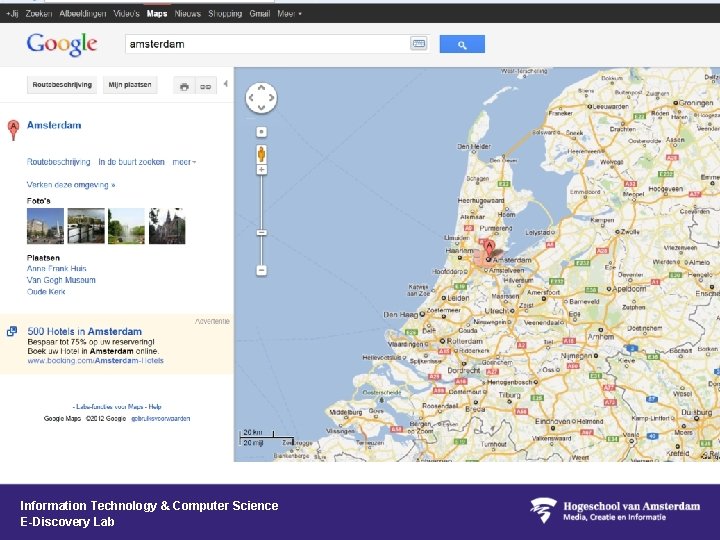This screenshot has width=720, height=540.
Task: Click the Street View pegman icon
Action: point(261,154)
